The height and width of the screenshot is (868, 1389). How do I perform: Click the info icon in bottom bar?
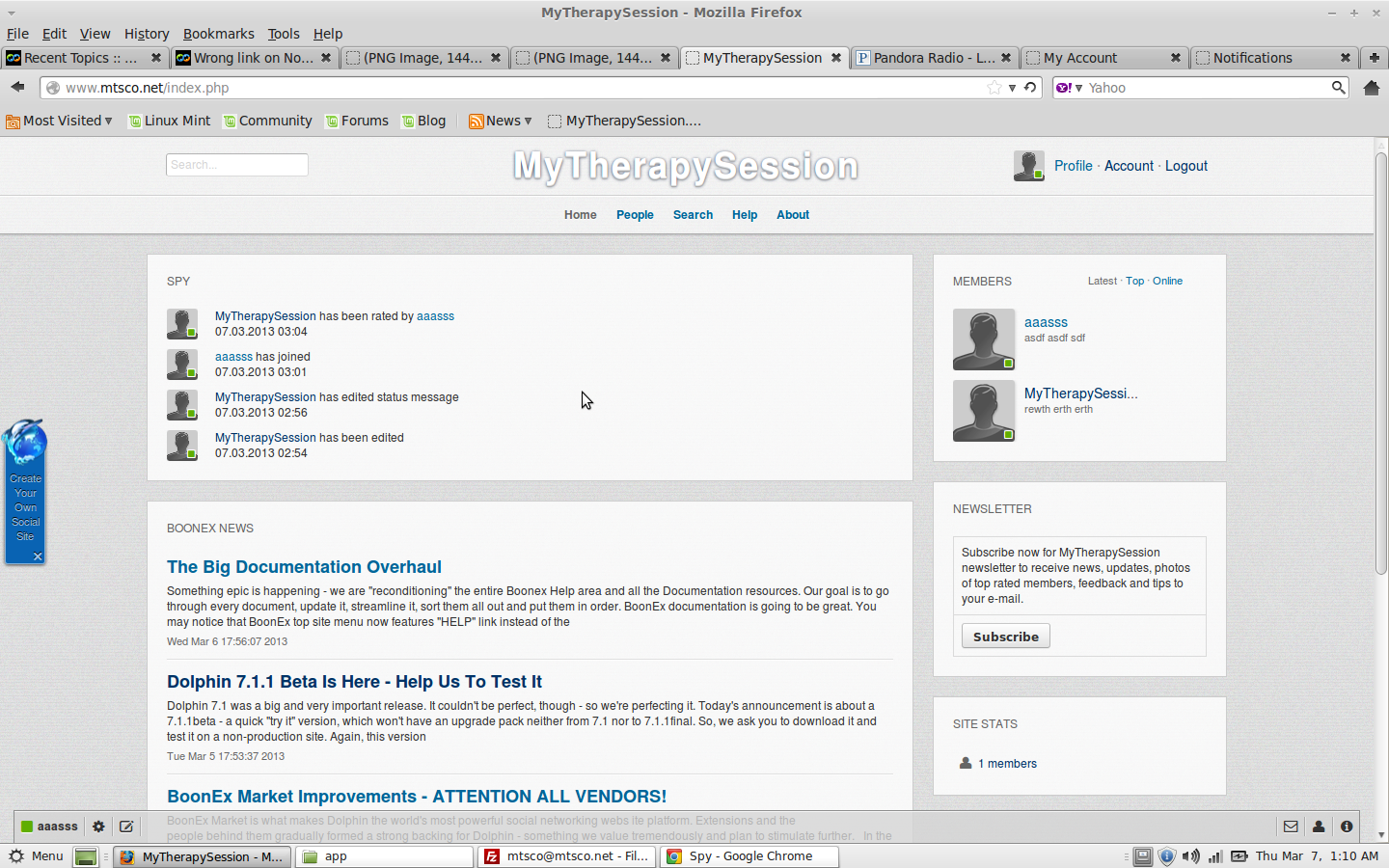[1347, 827]
